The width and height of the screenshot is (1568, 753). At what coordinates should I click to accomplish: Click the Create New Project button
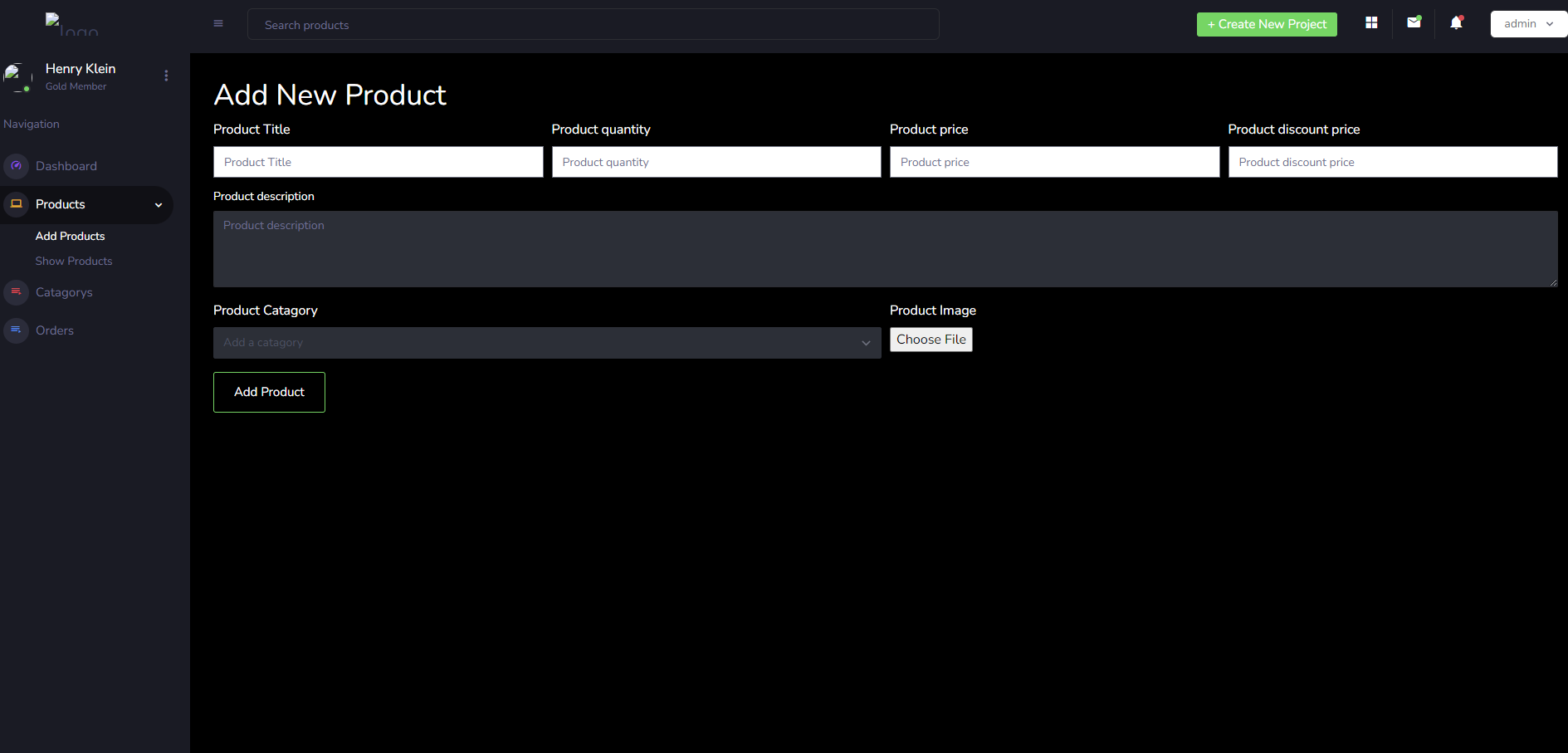1267,24
